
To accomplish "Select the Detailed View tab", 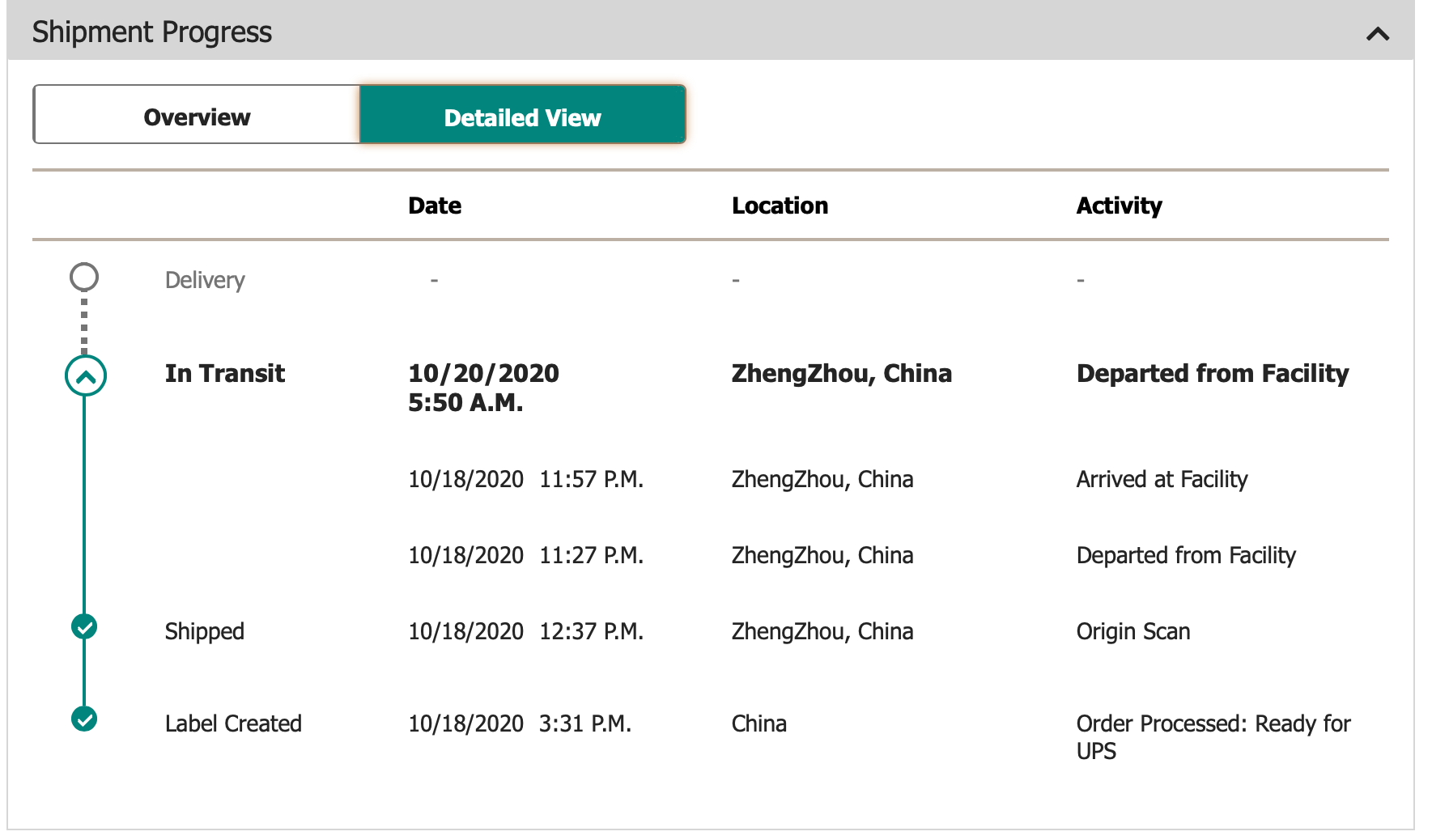I will 522,117.
